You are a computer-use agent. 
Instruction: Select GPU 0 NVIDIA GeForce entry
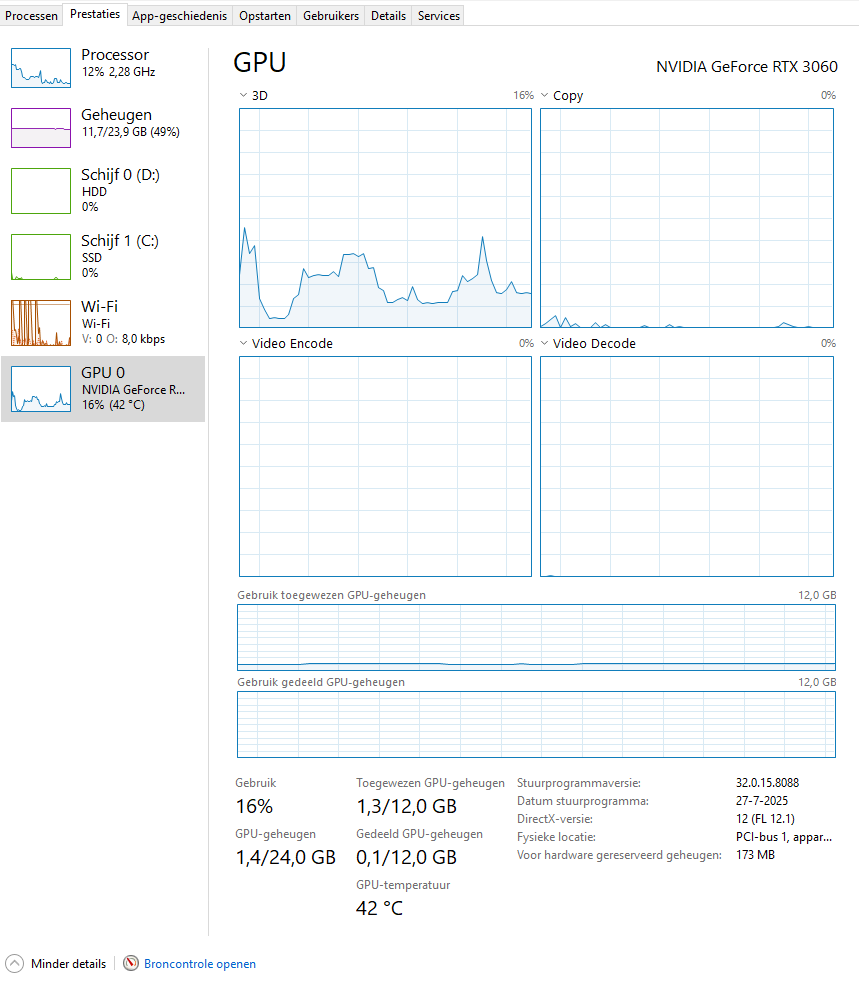coord(103,389)
